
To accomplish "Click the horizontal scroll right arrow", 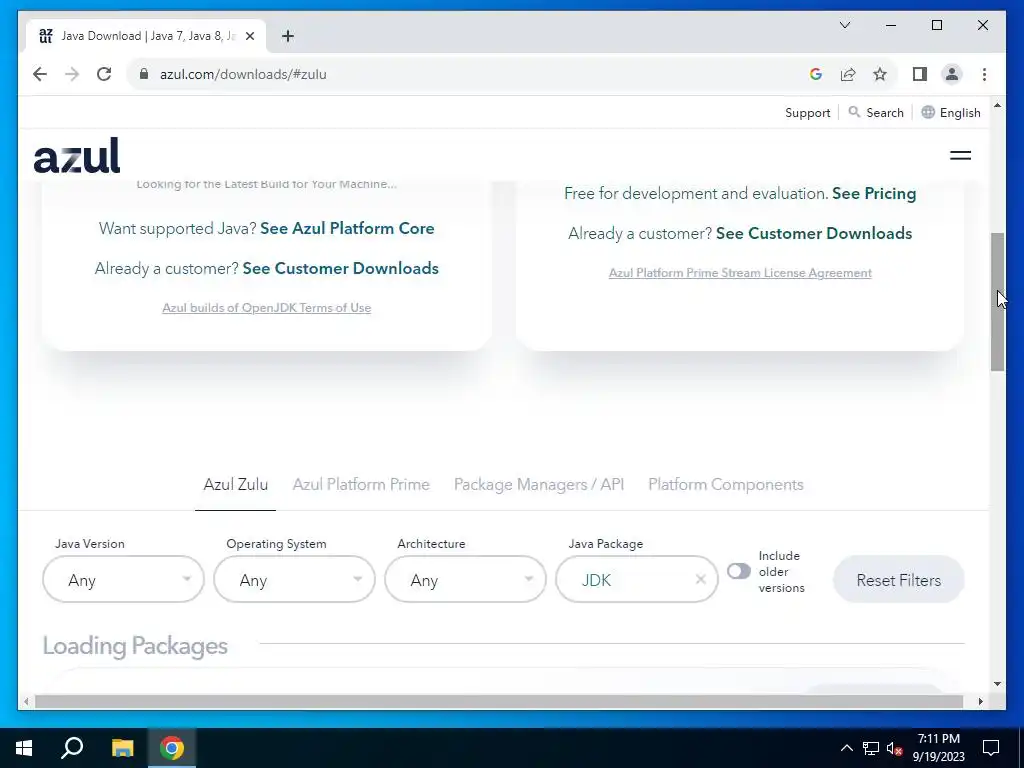I will pos(980,701).
